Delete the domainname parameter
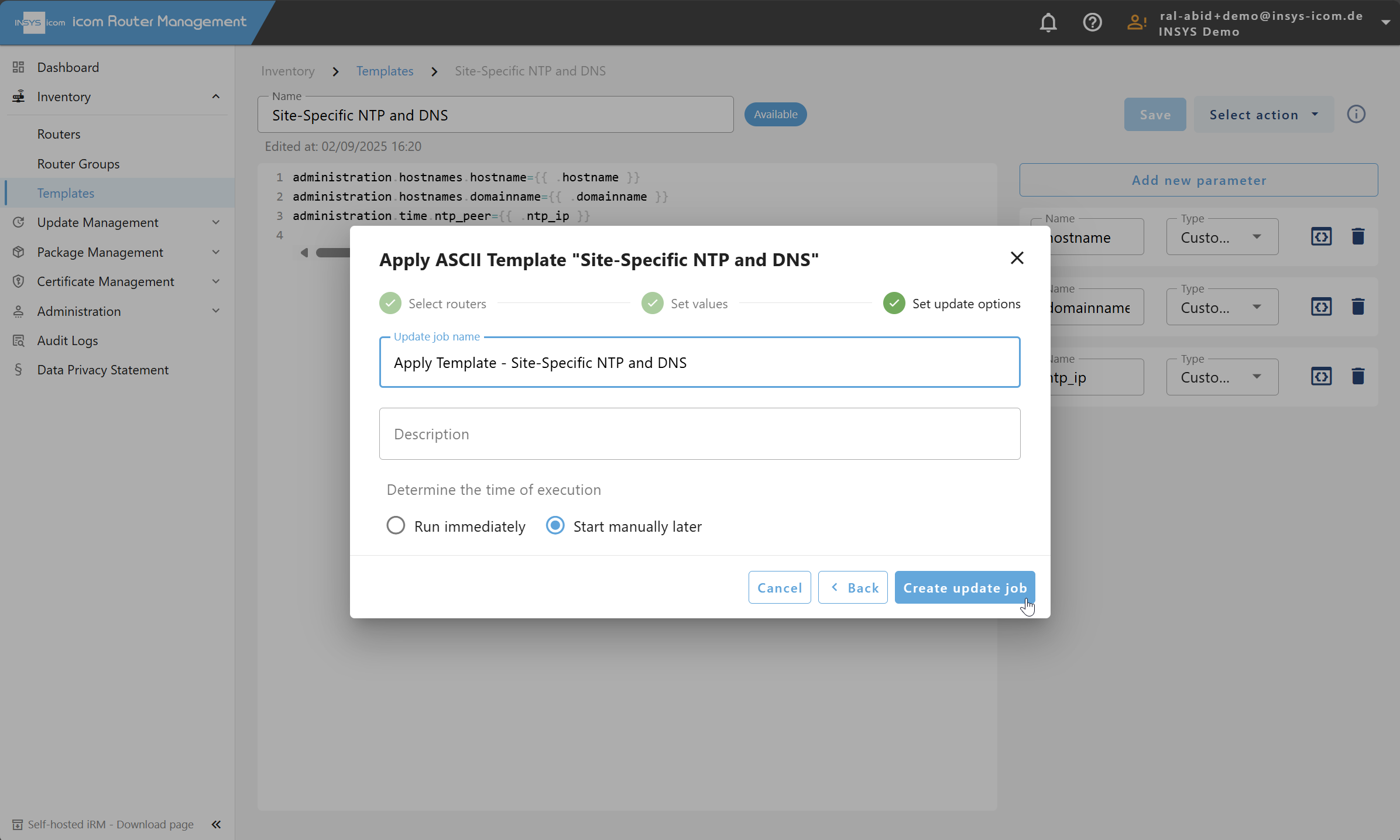Screen dimensions: 1400x840 click(x=1358, y=307)
